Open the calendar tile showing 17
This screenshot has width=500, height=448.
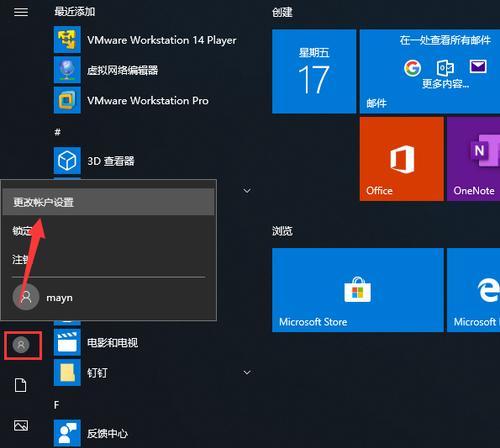pyautogui.click(x=314, y=71)
